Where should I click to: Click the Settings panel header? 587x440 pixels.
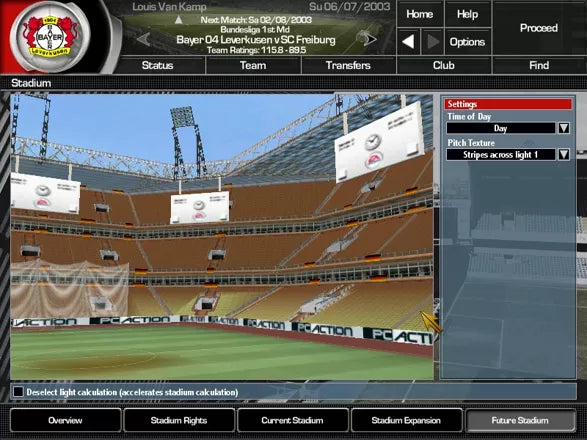[508, 104]
